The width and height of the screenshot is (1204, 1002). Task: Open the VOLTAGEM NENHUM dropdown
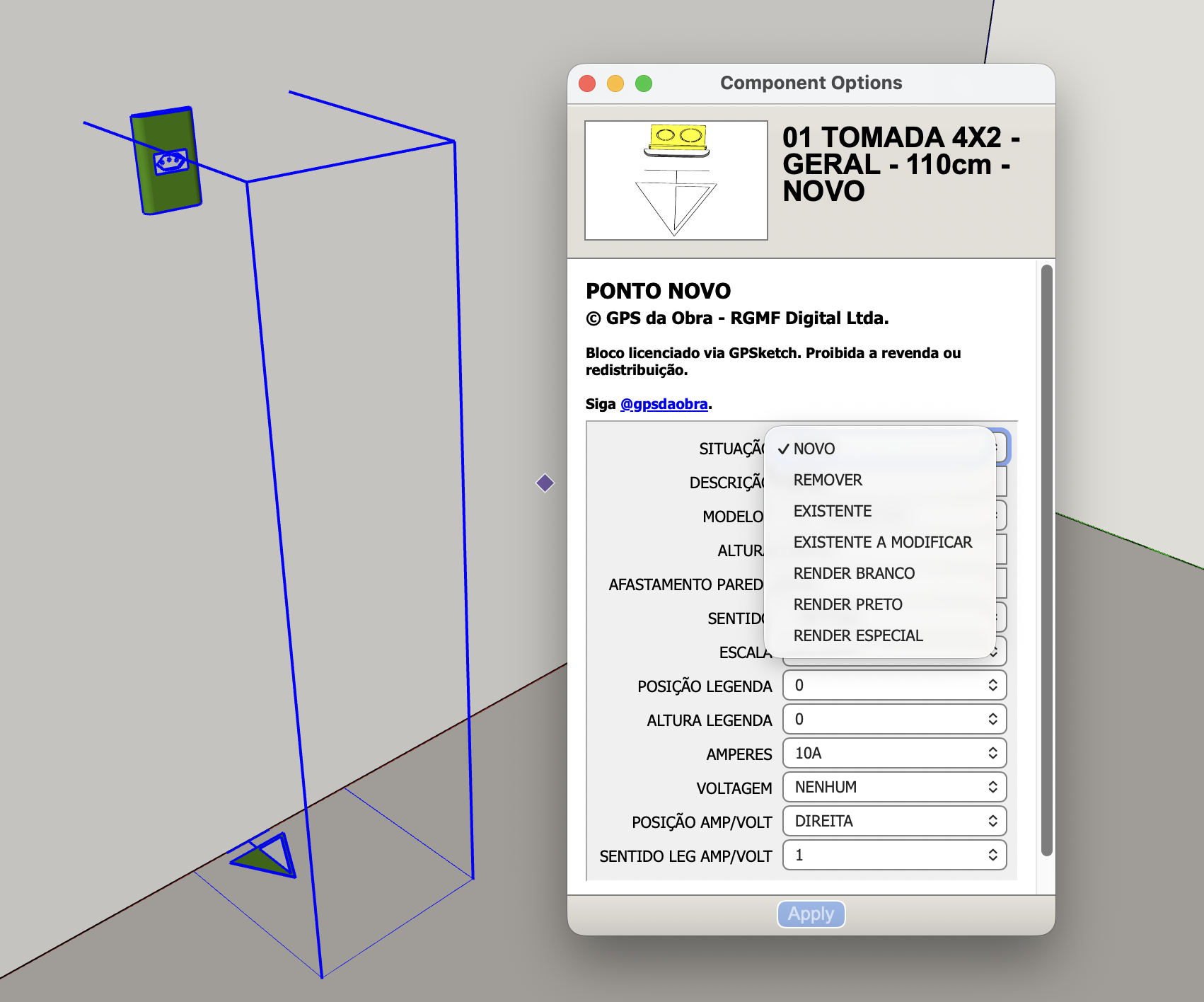tap(894, 787)
